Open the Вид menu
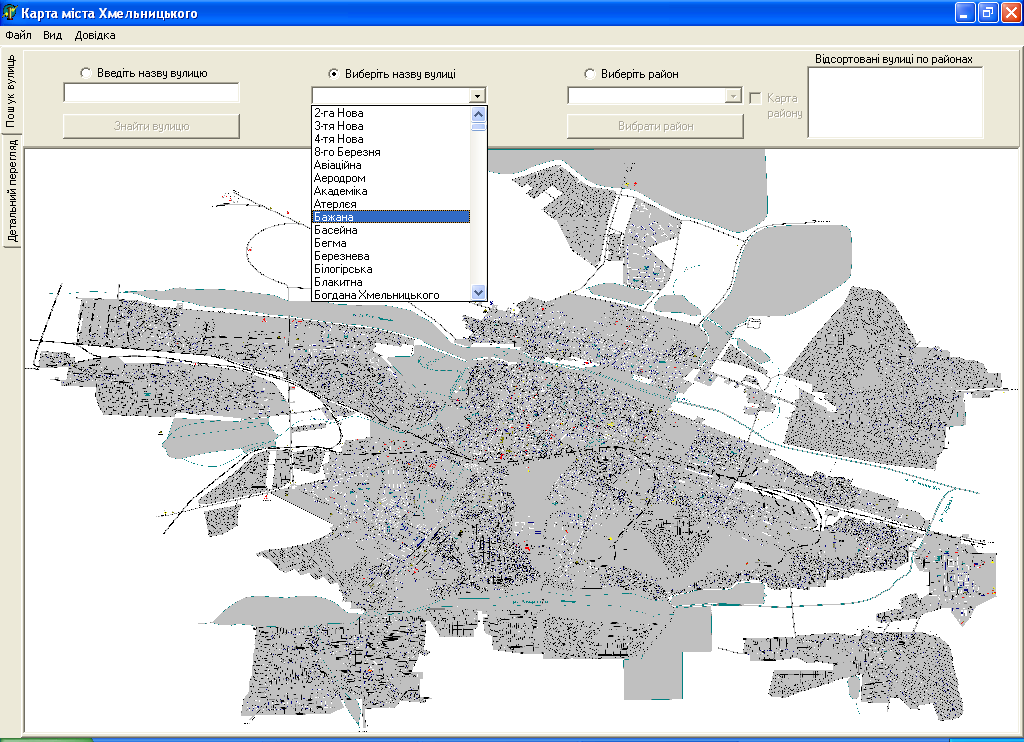1024x742 pixels. coord(52,35)
